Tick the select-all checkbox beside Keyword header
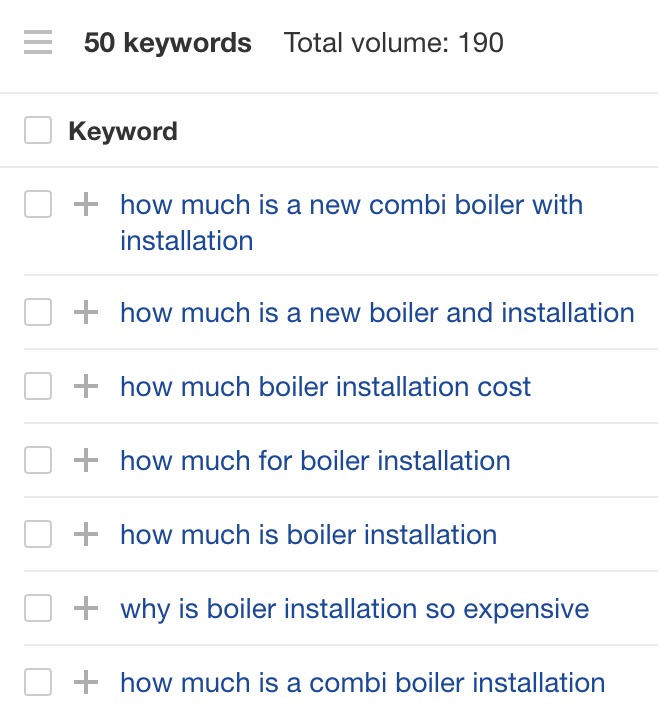658x714 pixels. tap(38, 131)
